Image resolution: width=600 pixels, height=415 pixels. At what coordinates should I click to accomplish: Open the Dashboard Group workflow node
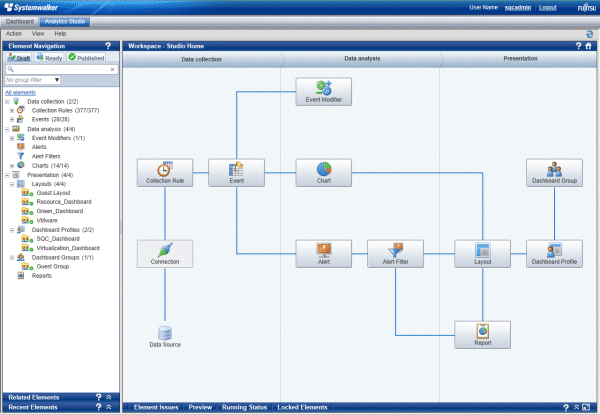click(554, 173)
